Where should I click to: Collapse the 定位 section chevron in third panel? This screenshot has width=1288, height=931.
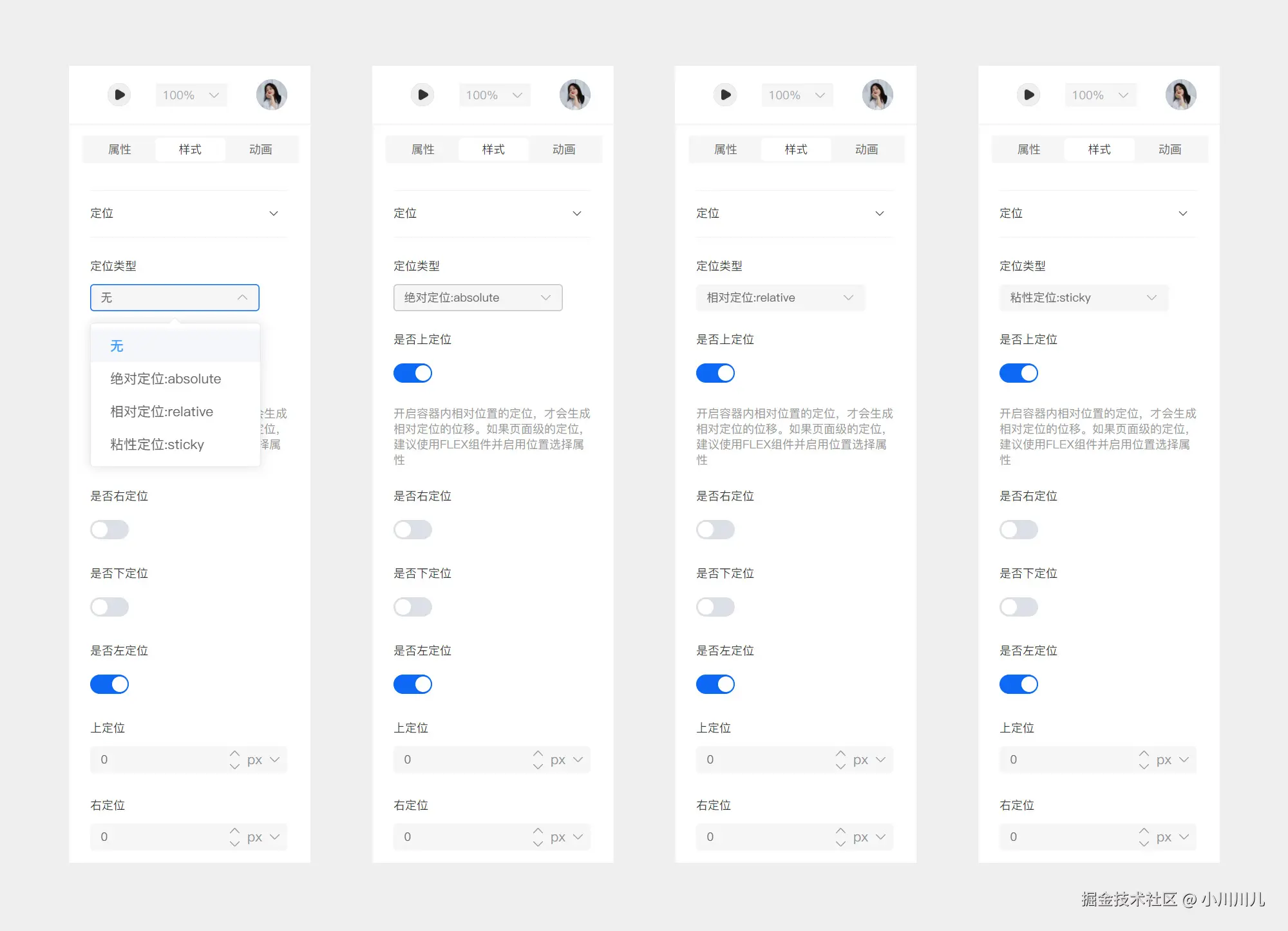coord(880,213)
